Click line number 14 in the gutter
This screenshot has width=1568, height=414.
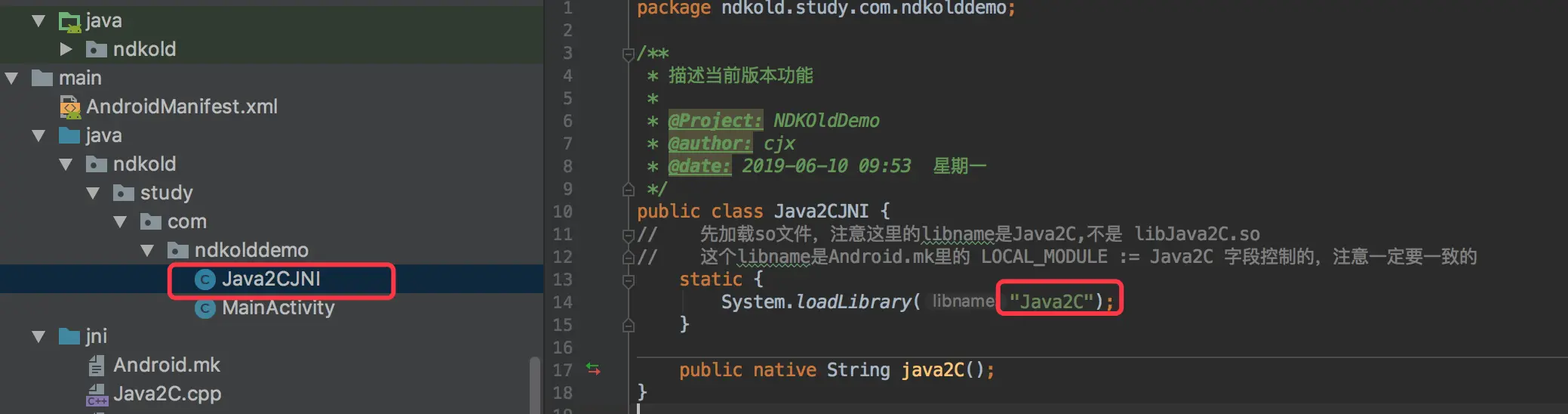[x=562, y=302]
